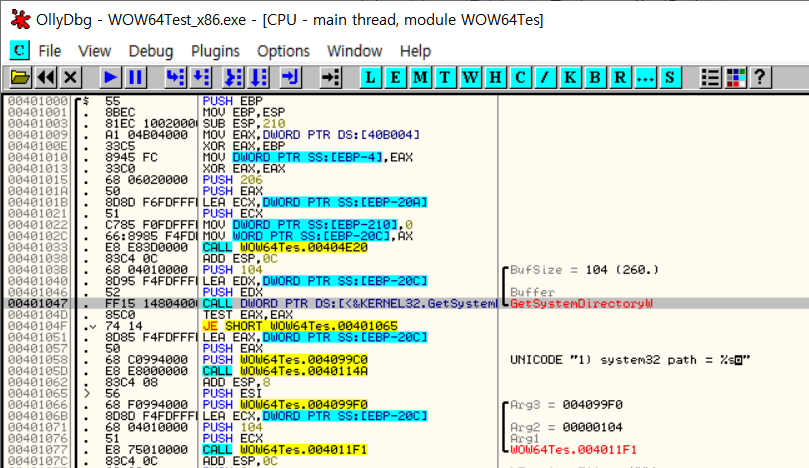Viewport: 809px width, 468px height.
Task: Open References window R button
Action: pyautogui.click(x=620, y=77)
